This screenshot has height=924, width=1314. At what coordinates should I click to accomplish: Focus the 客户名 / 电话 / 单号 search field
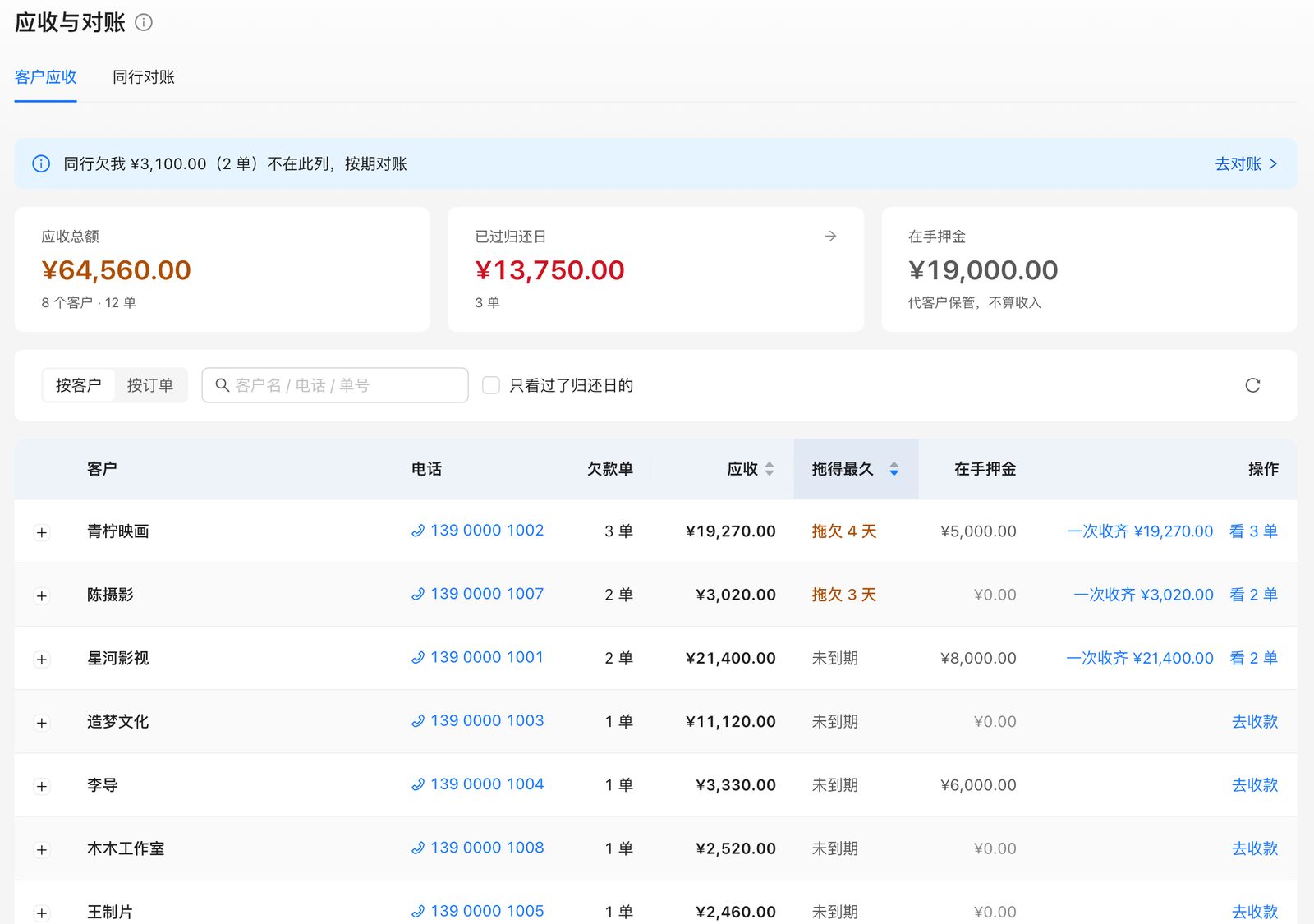tap(335, 385)
